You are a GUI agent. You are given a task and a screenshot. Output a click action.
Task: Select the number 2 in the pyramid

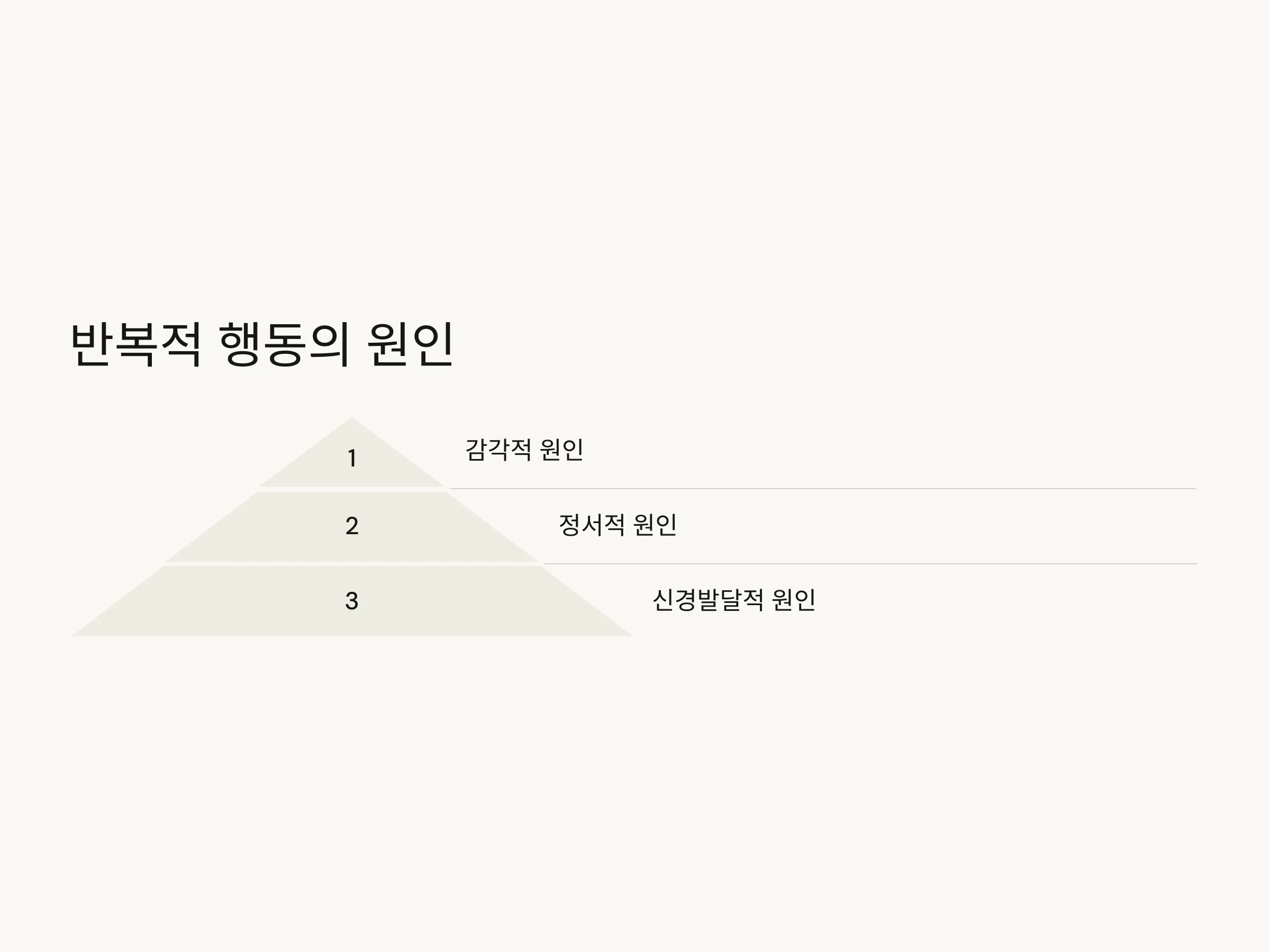pos(352,526)
